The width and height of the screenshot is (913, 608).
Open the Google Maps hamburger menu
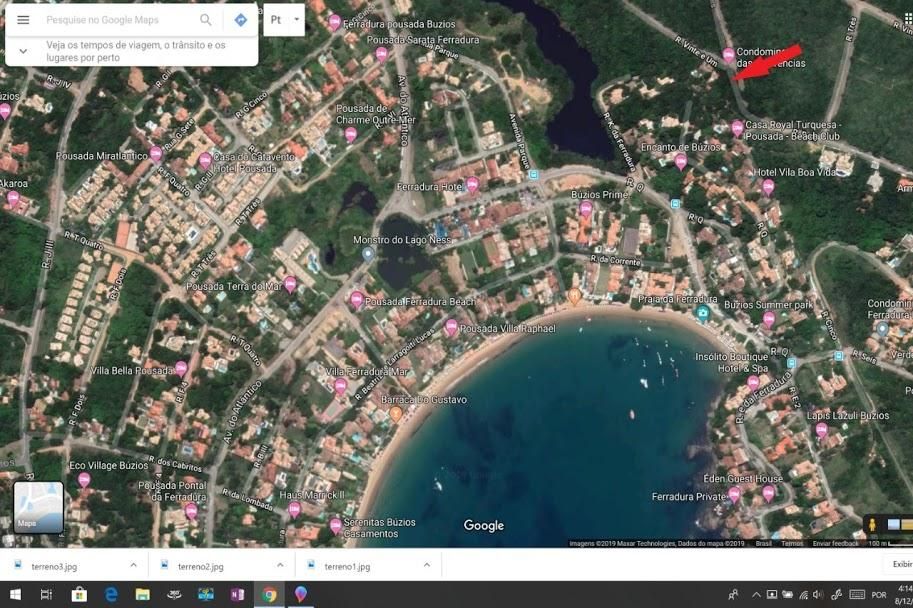(x=23, y=20)
